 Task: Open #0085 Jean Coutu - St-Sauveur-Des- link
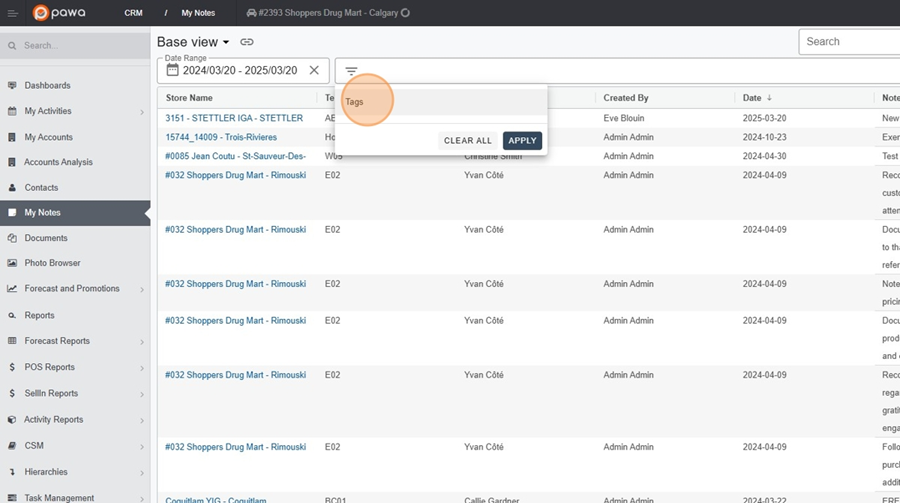[x=235, y=156]
